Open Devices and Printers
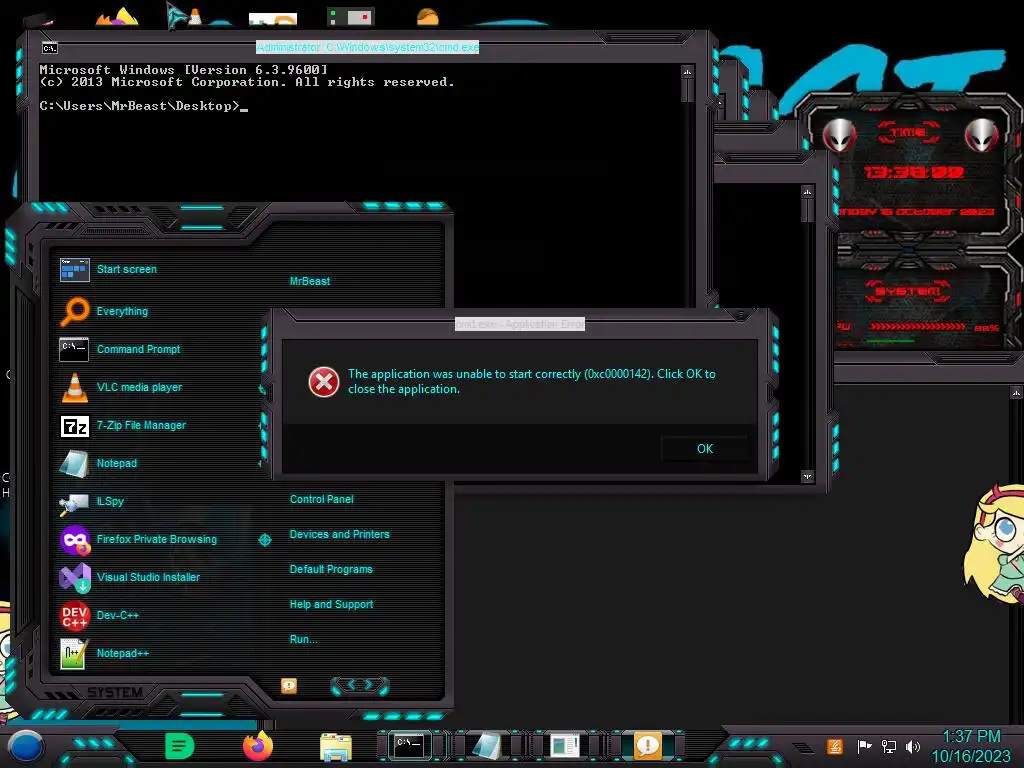 coord(340,534)
